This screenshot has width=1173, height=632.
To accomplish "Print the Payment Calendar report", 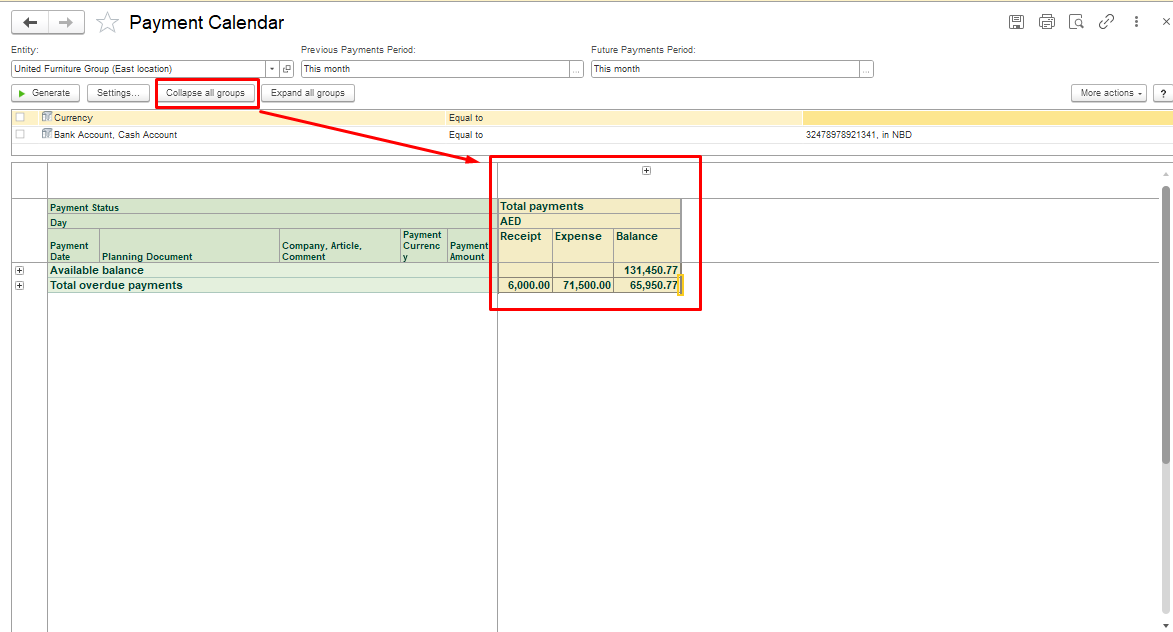I will pyautogui.click(x=1046, y=22).
